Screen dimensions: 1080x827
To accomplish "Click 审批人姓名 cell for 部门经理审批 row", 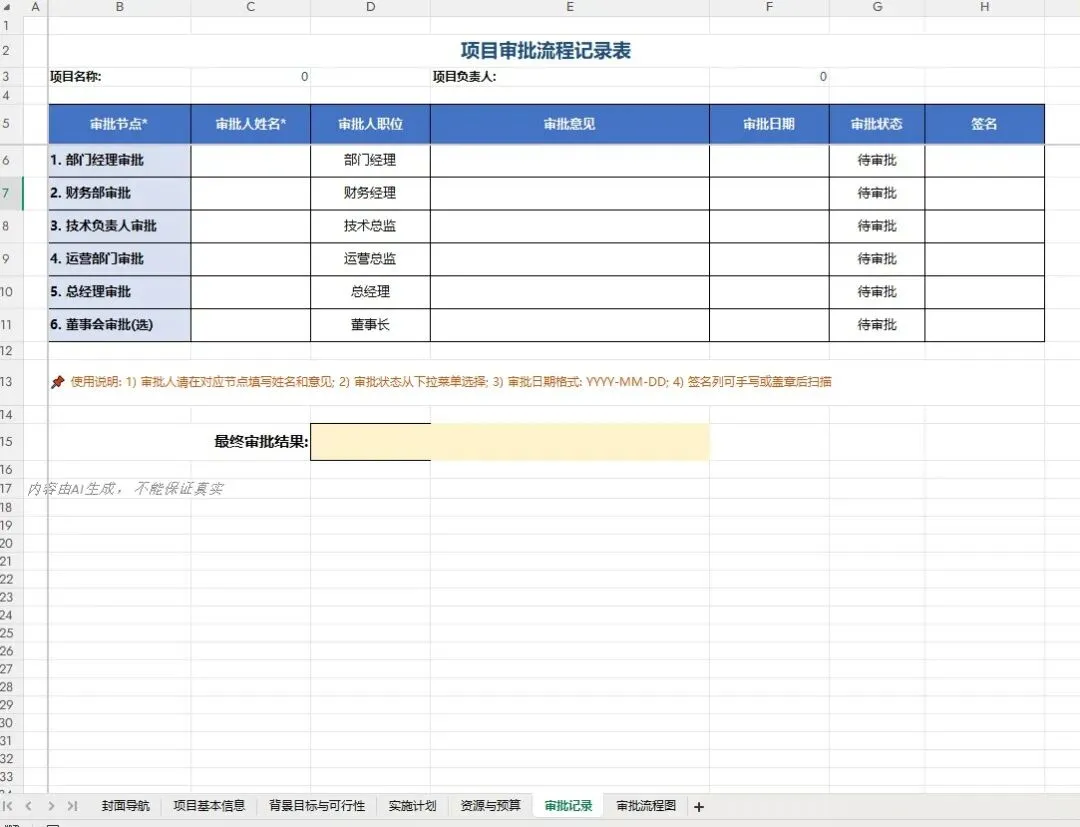I will (x=251, y=160).
